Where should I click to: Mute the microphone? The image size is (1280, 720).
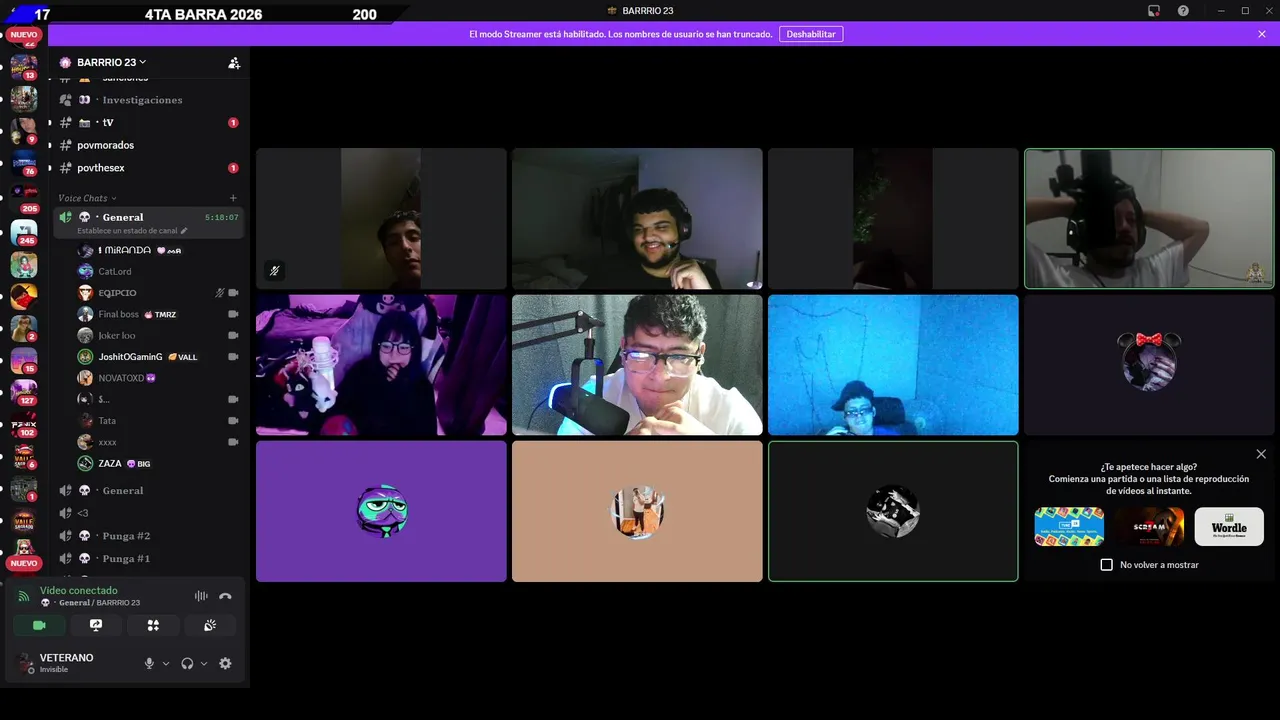149,663
